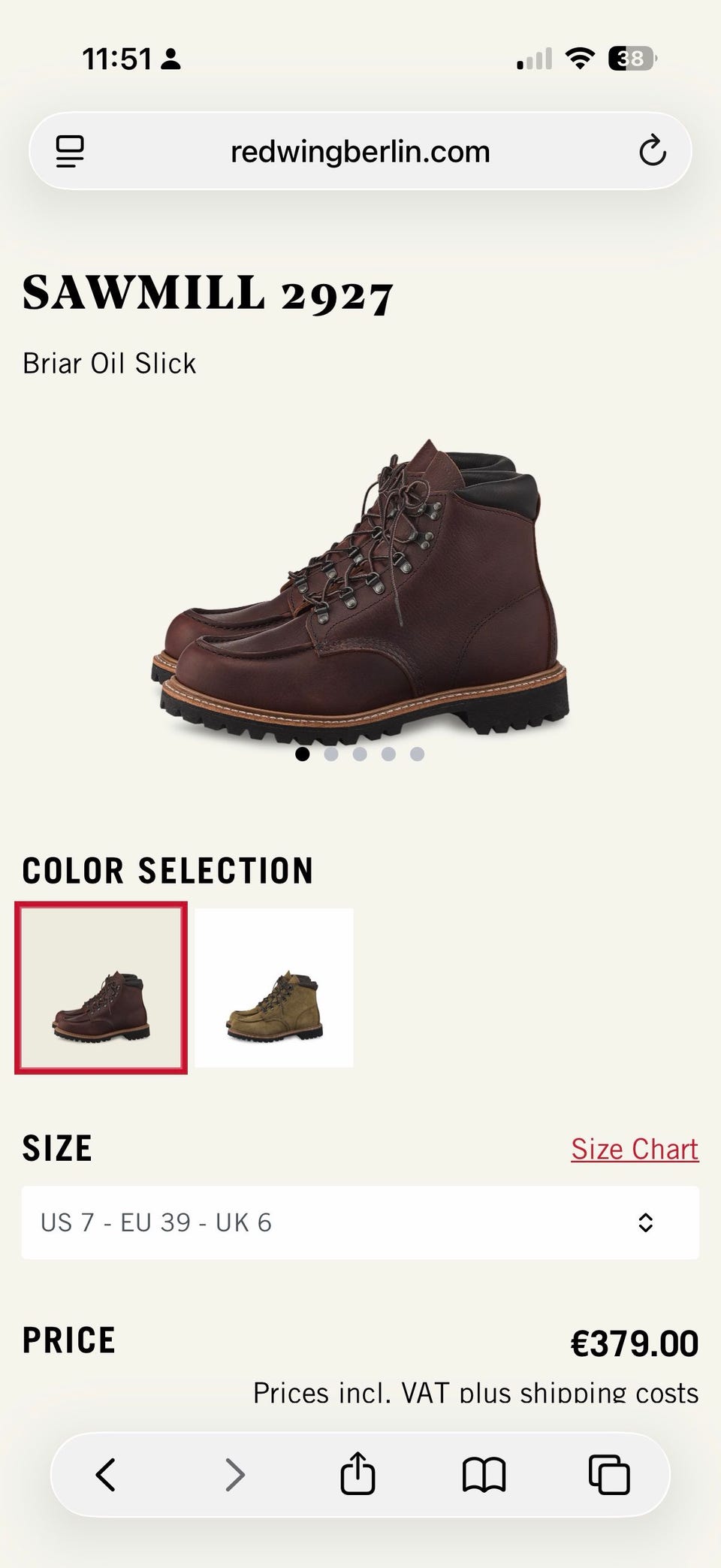This screenshot has width=721, height=1568.
Task: Open the Safari share sheet
Action: pos(357,1473)
